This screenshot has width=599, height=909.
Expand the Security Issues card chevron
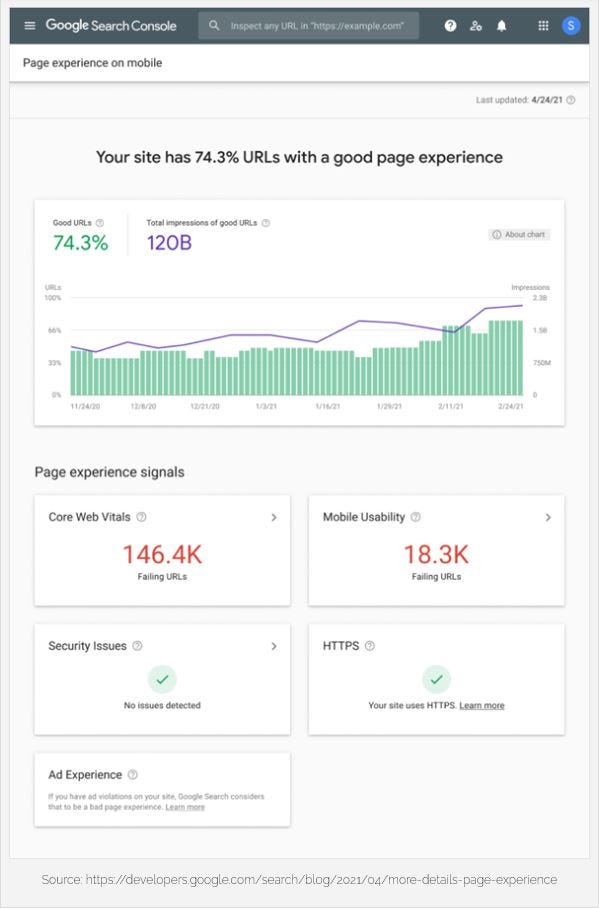(274, 646)
